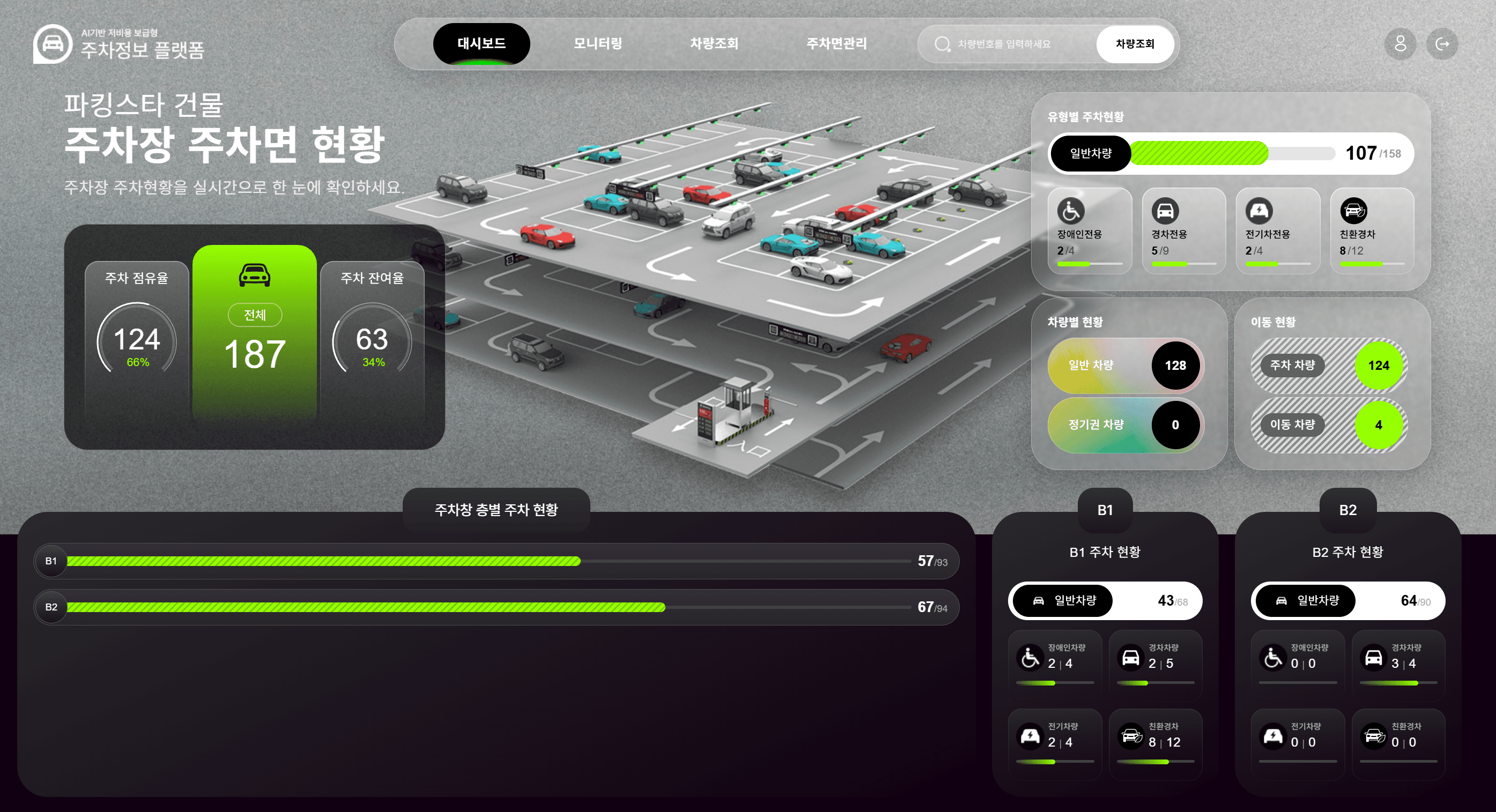Click the logout icon in header
1496x812 pixels.
coord(1442,44)
